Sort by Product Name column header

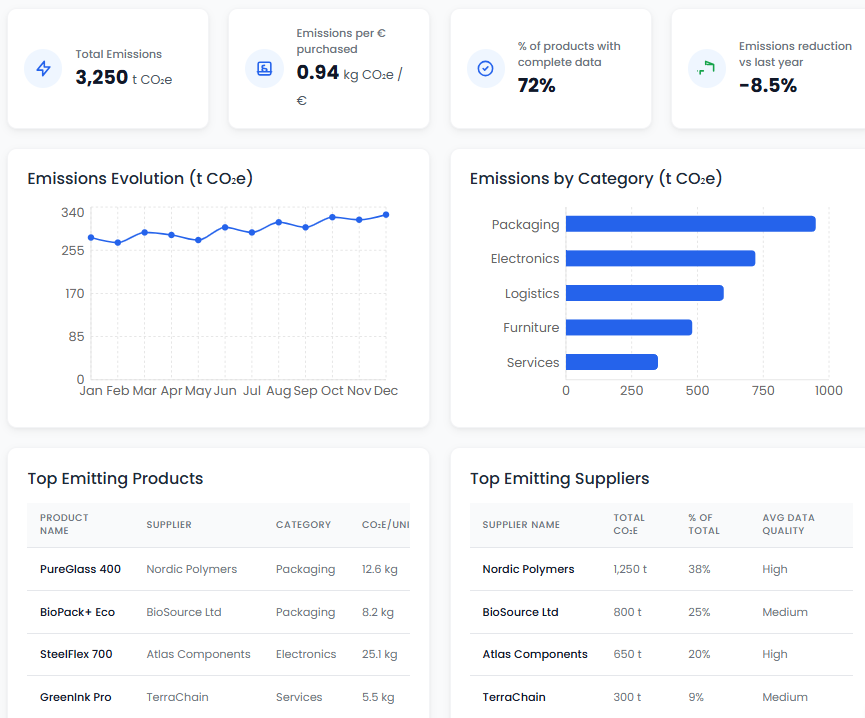click(x=64, y=524)
